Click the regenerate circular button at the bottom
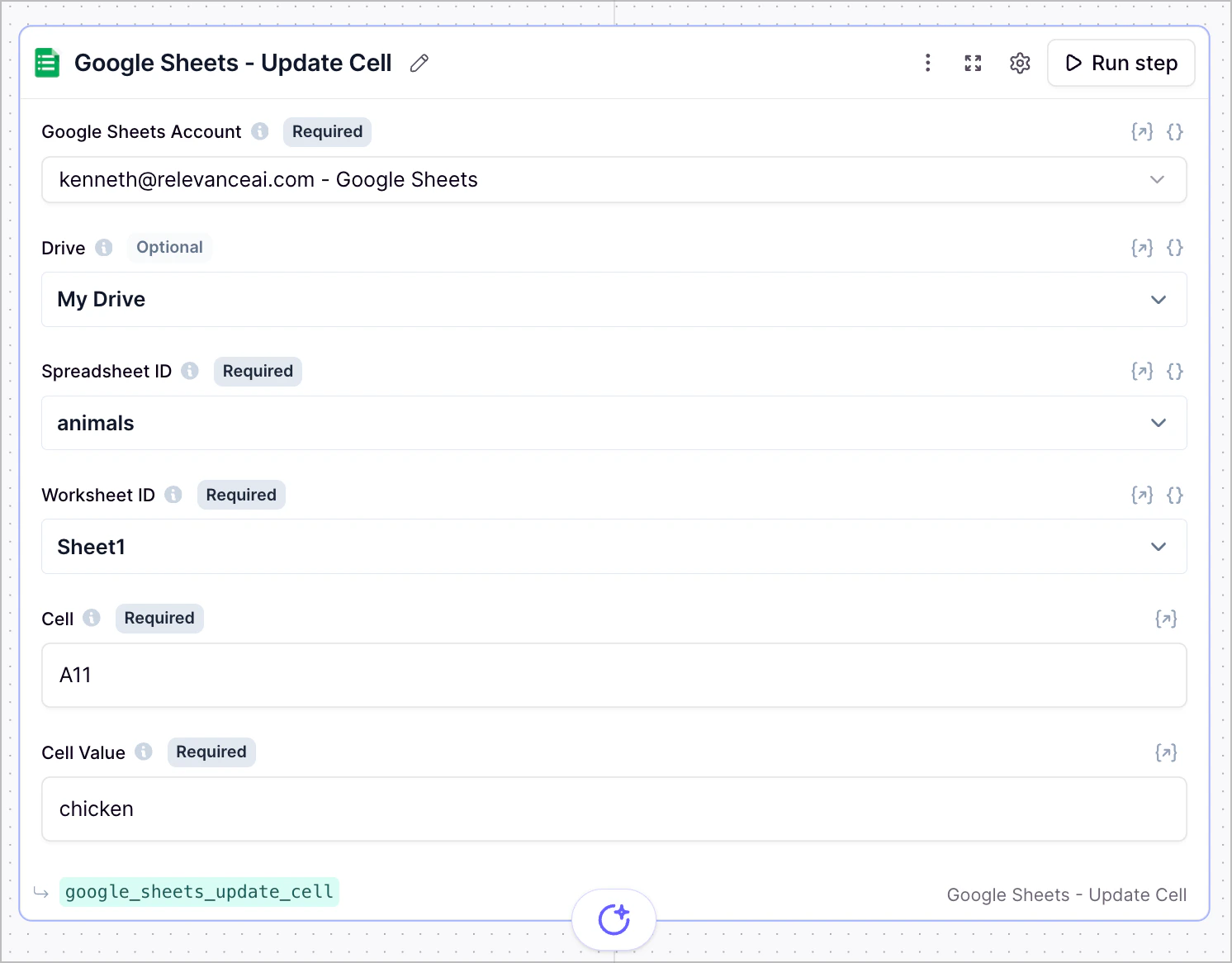The width and height of the screenshot is (1232, 963). coord(614,918)
